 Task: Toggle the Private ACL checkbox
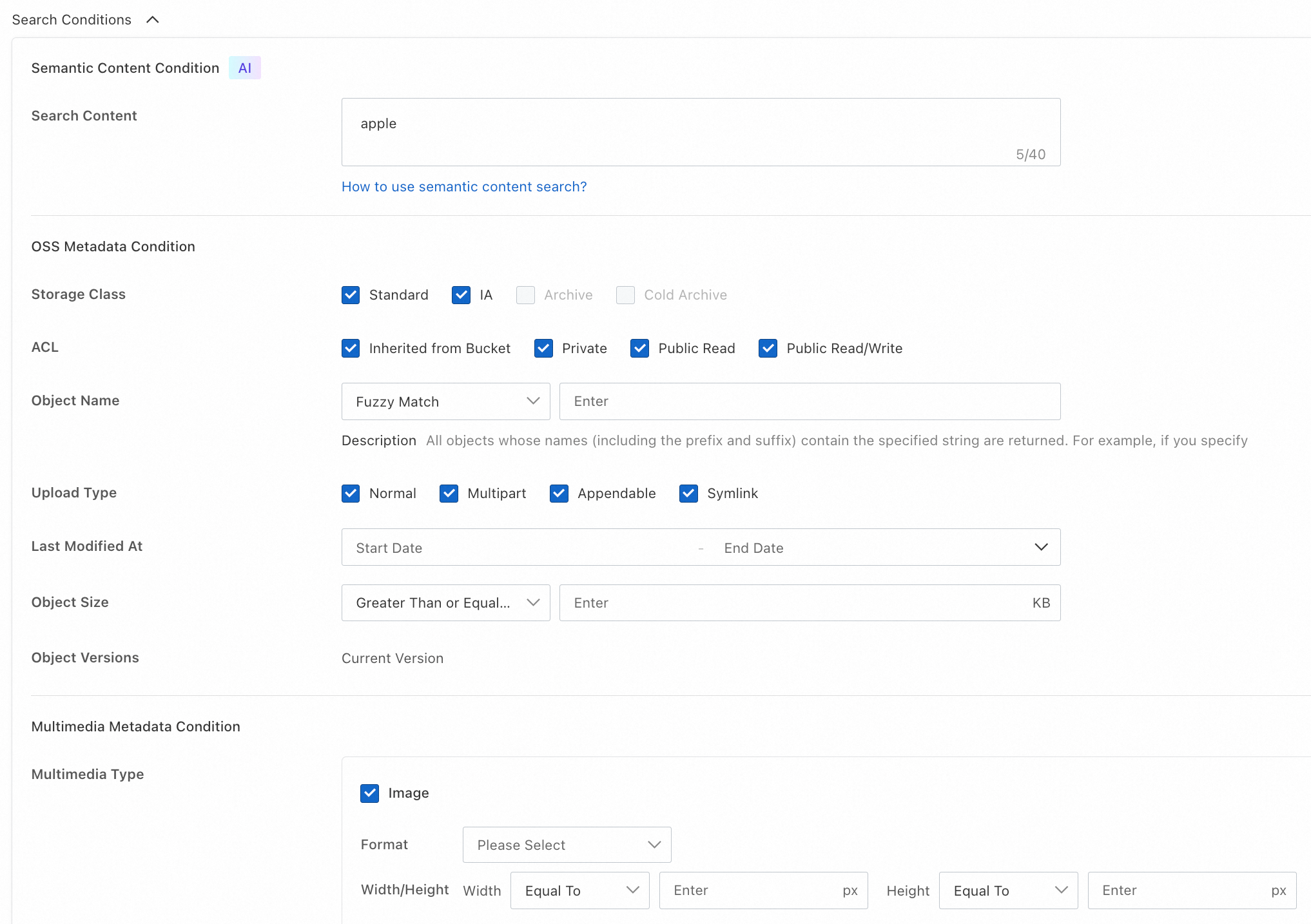click(543, 349)
